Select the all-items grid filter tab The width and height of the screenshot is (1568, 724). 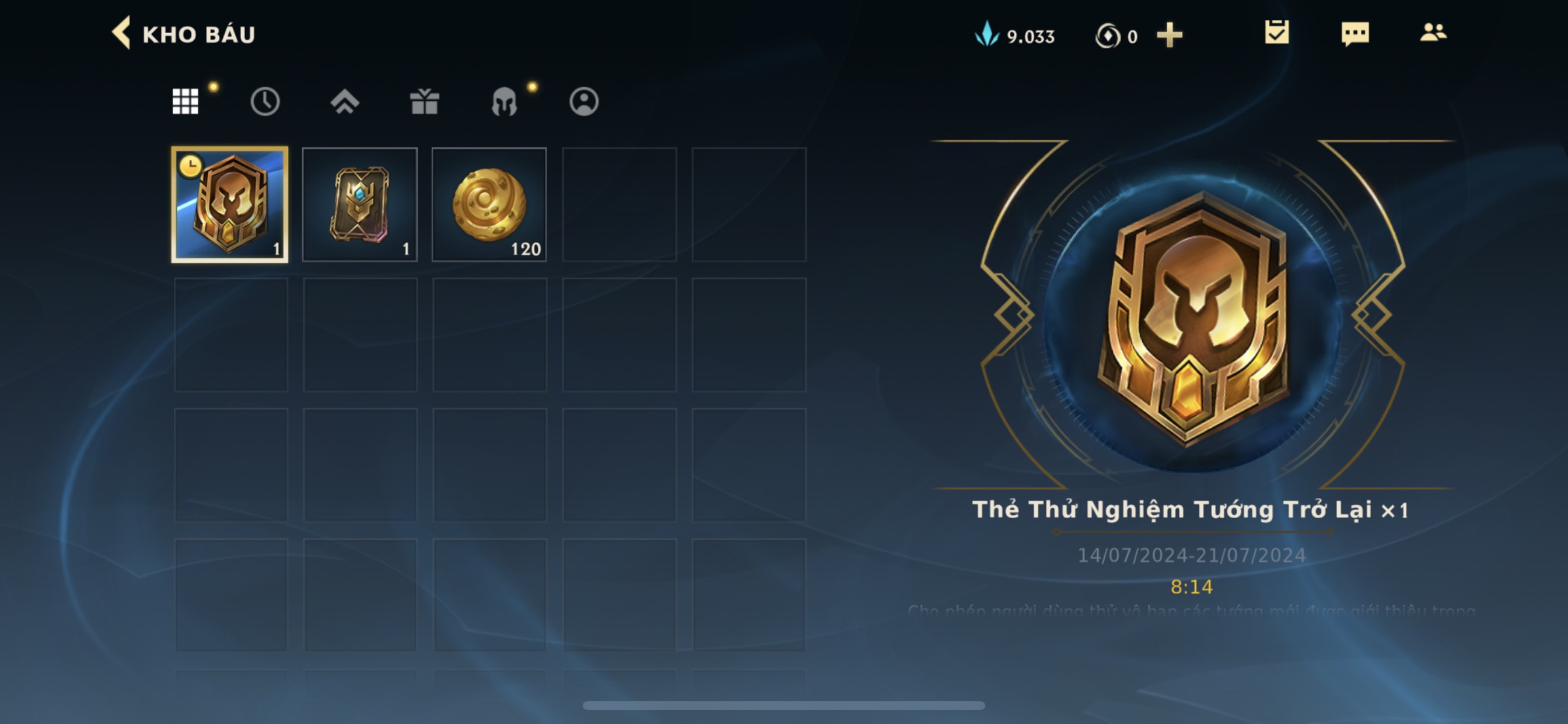[185, 101]
